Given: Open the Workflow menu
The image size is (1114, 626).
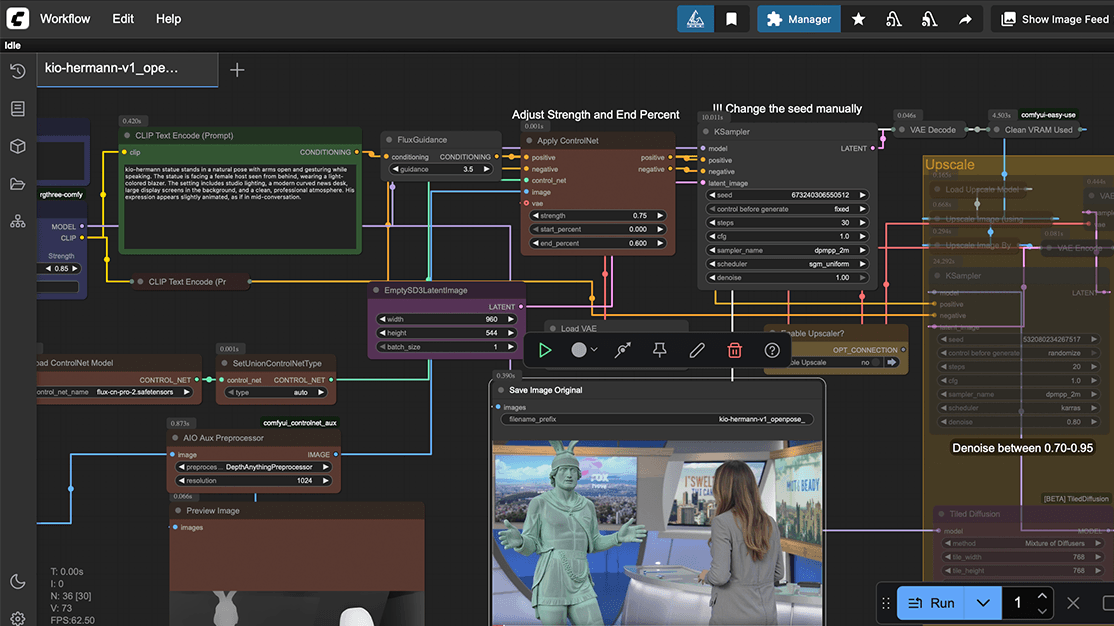Looking at the screenshot, I should [x=64, y=18].
